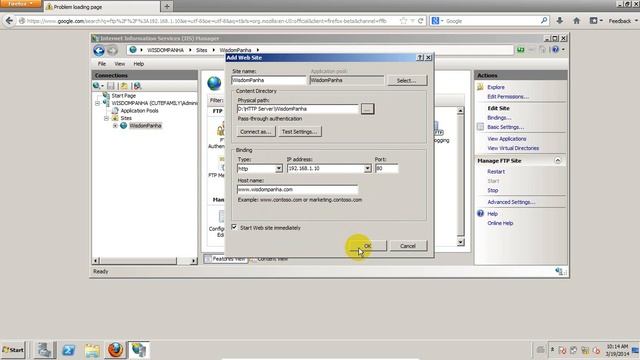Open the View menu in IIS Manager
Viewport: 640px width, 360px height.
coord(120,64)
